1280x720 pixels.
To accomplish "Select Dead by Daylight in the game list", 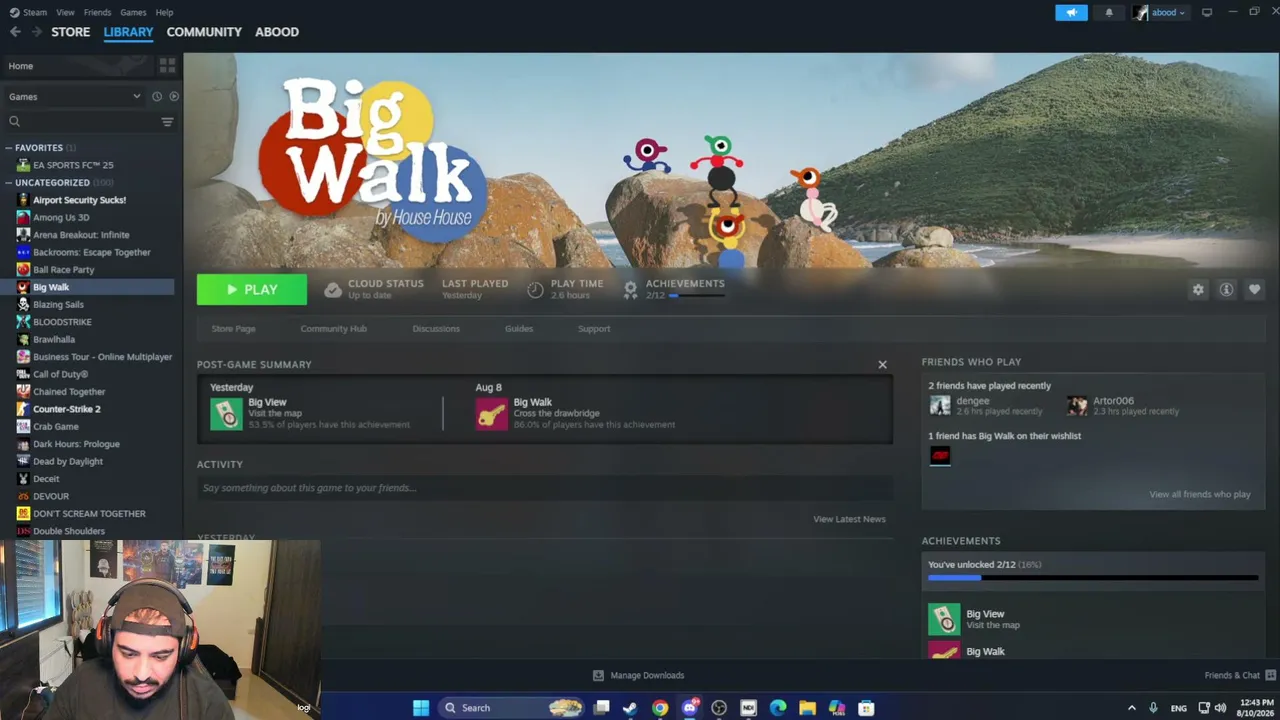I will pyautogui.click(x=68, y=462).
